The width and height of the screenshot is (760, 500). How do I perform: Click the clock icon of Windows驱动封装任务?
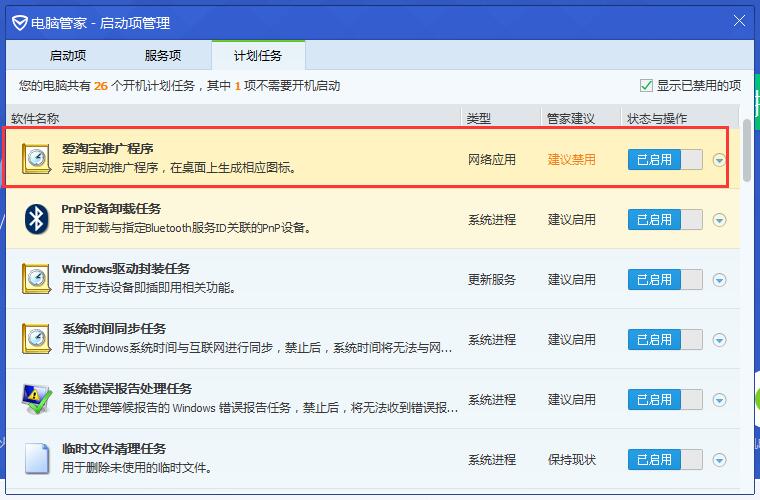click(x=36, y=279)
